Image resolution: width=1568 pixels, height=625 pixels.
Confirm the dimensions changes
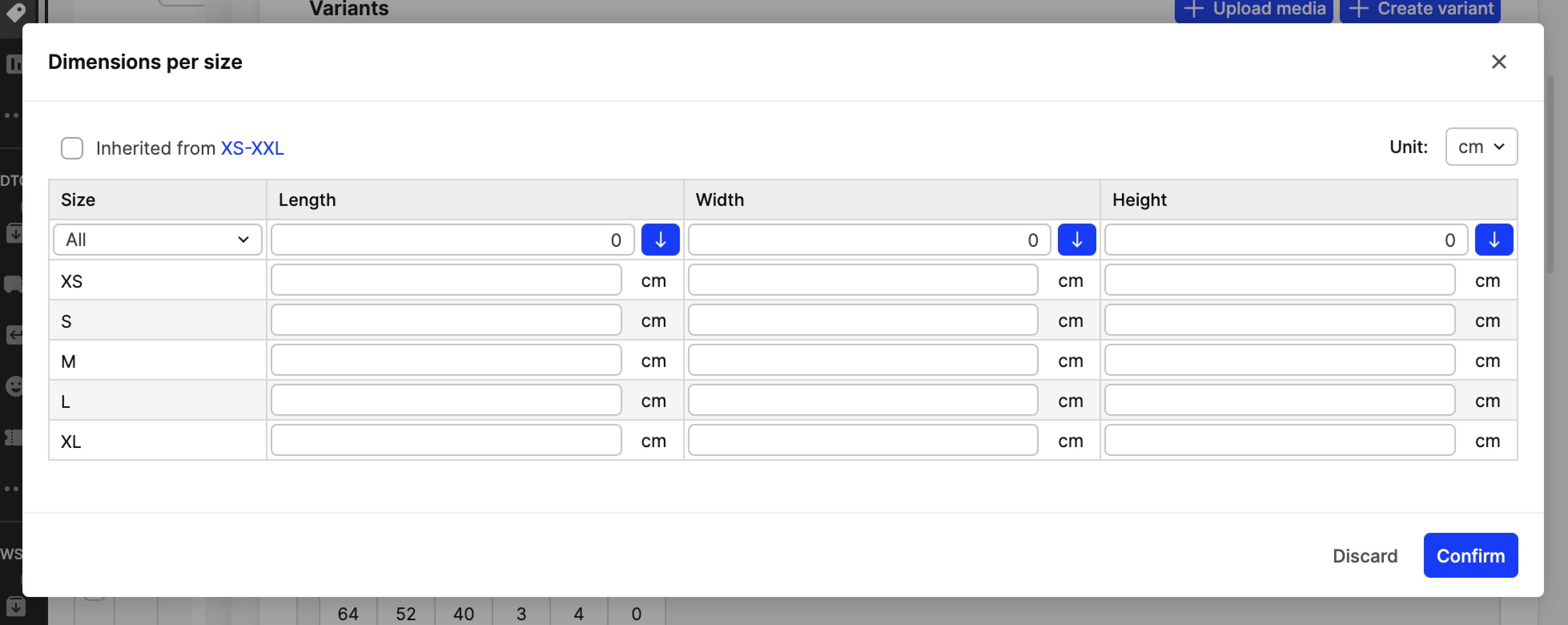[1470, 555]
